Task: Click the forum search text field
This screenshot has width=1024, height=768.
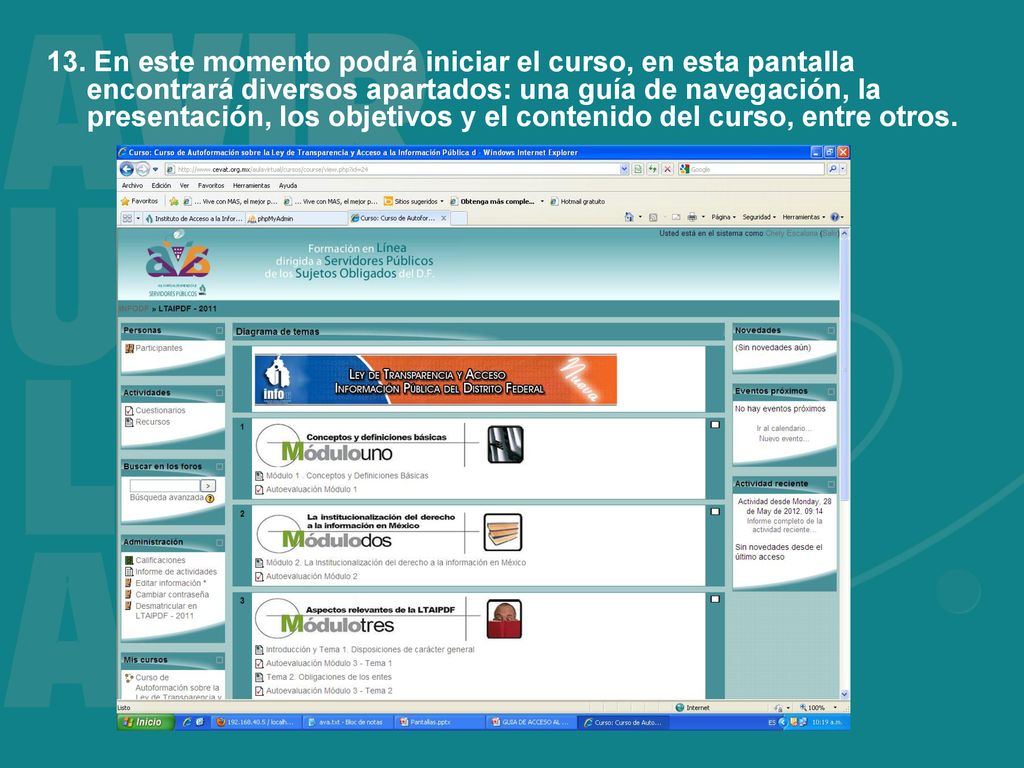Action: pos(164,486)
